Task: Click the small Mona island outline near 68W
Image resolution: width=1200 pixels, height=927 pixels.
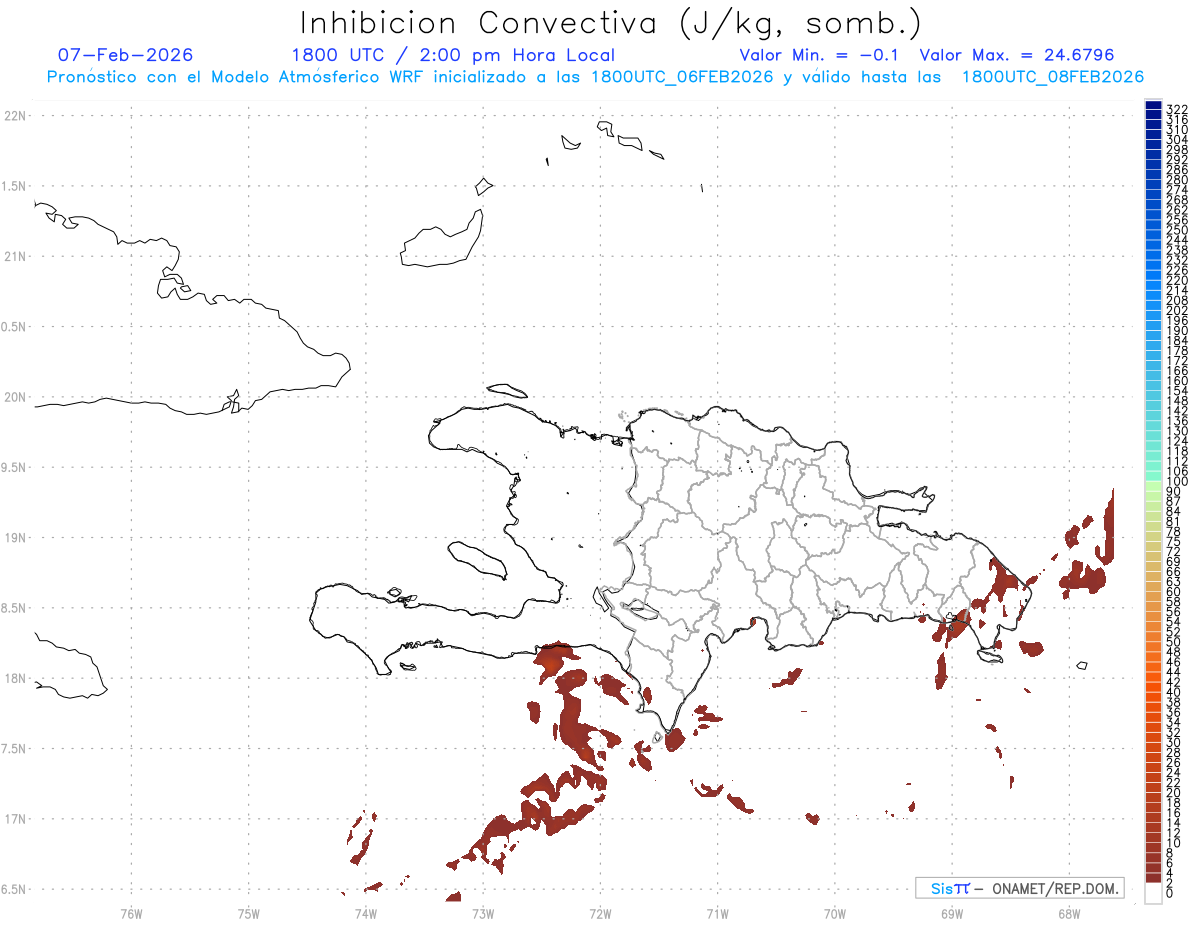Action: pos(1081,665)
